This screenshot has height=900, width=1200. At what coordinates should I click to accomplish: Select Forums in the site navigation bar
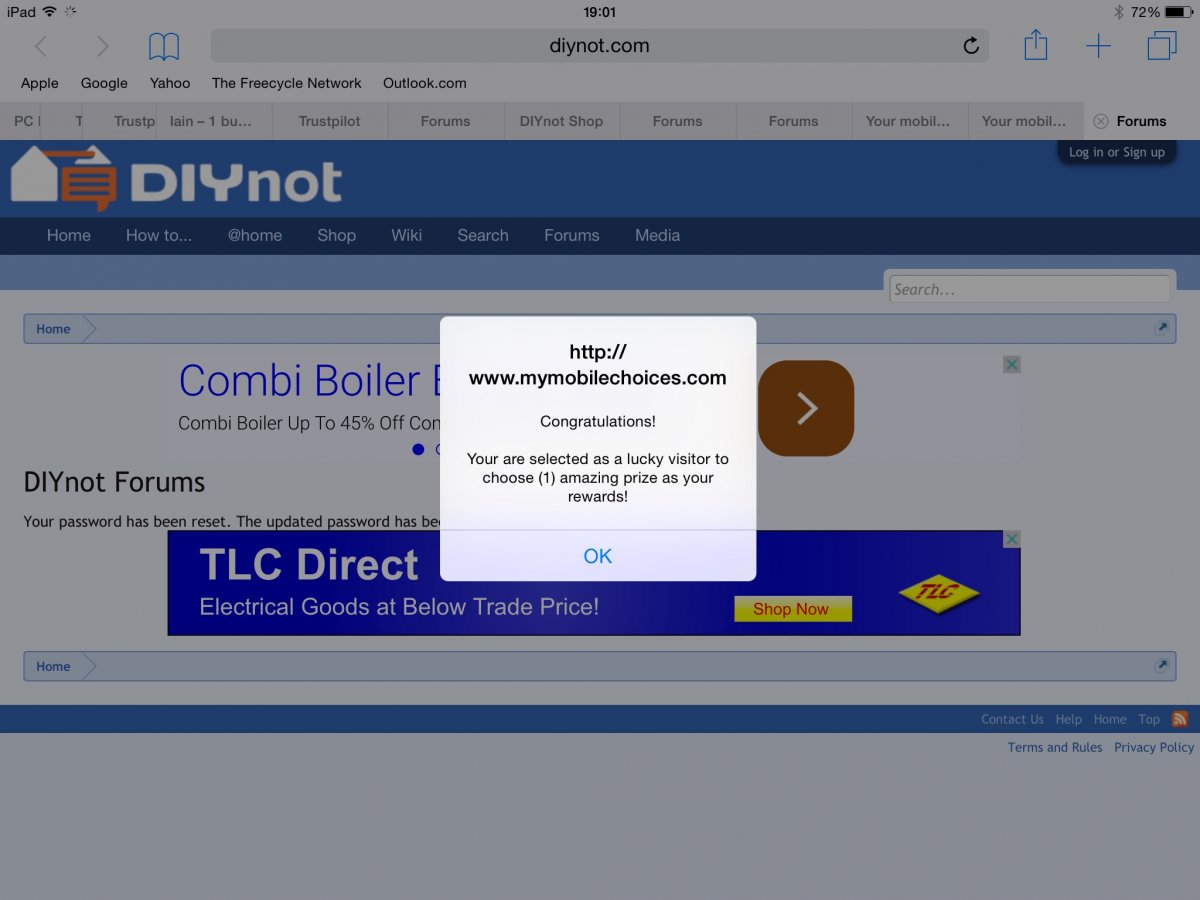click(571, 235)
